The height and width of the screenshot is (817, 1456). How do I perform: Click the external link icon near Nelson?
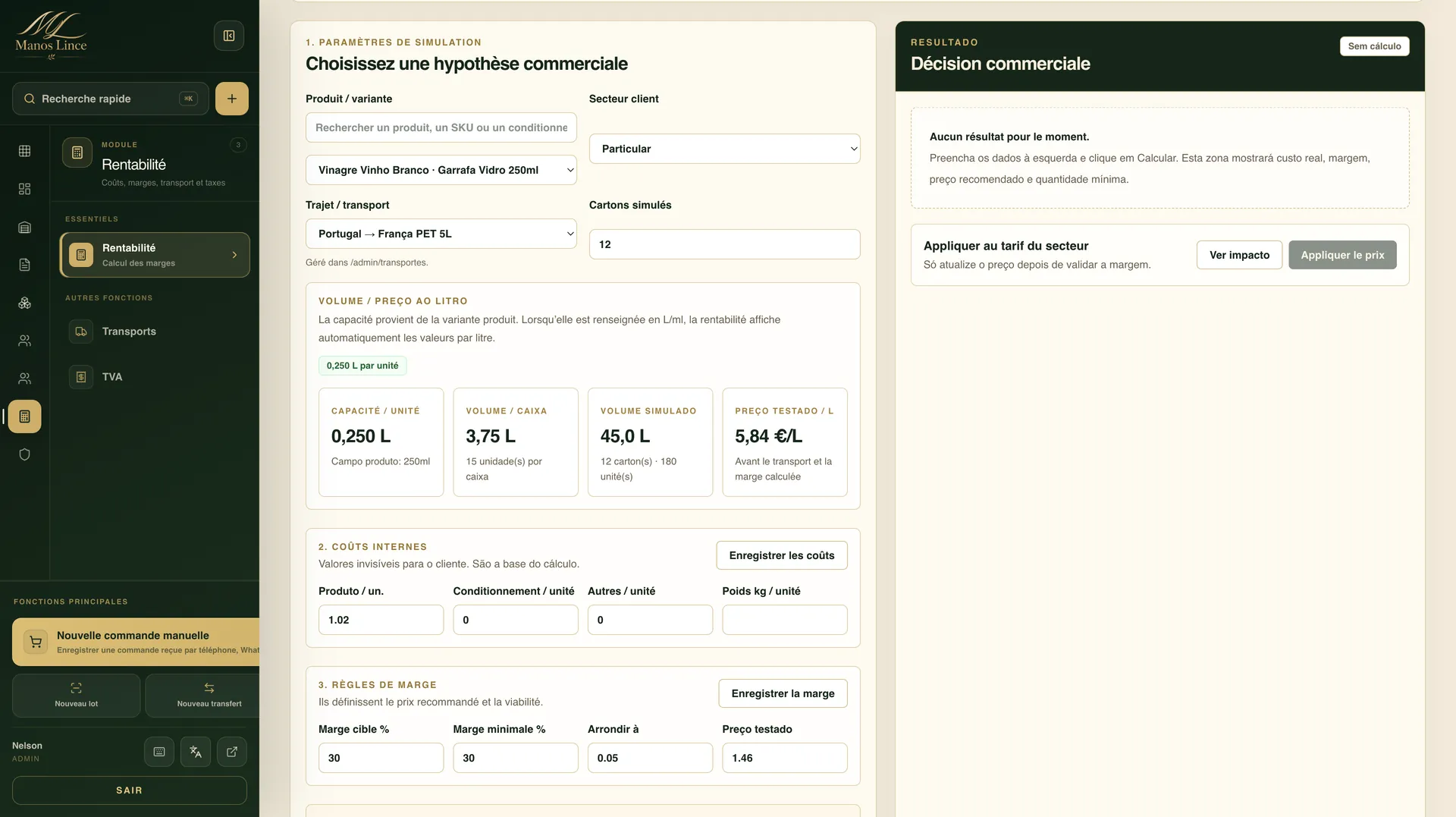[x=232, y=752]
